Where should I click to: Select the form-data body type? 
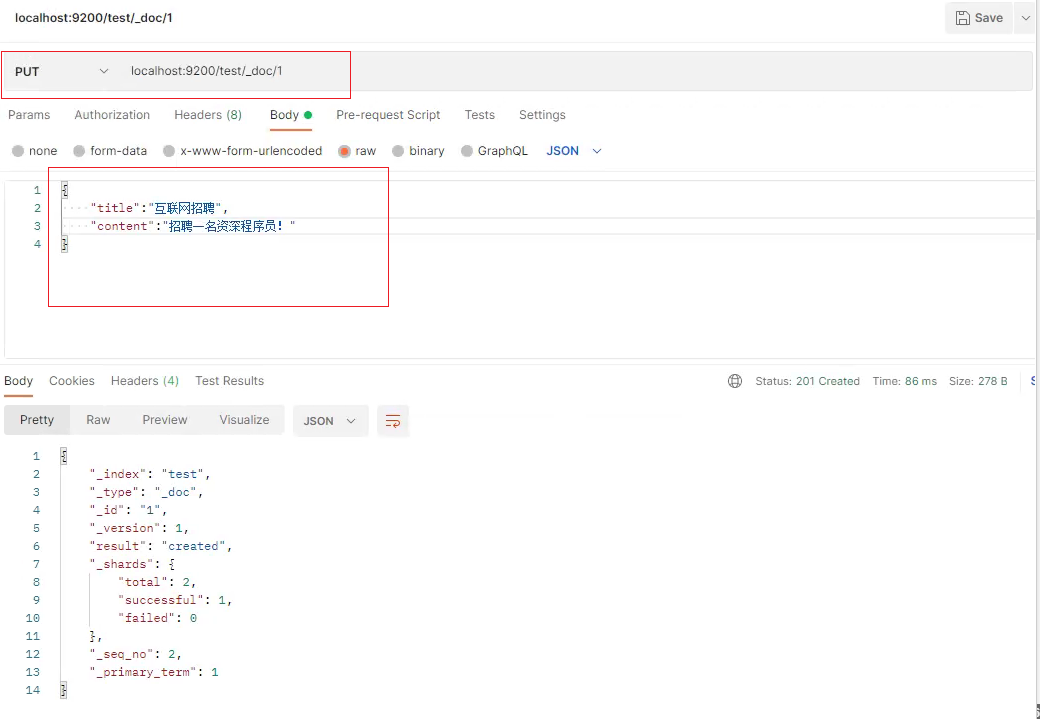(110, 151)
